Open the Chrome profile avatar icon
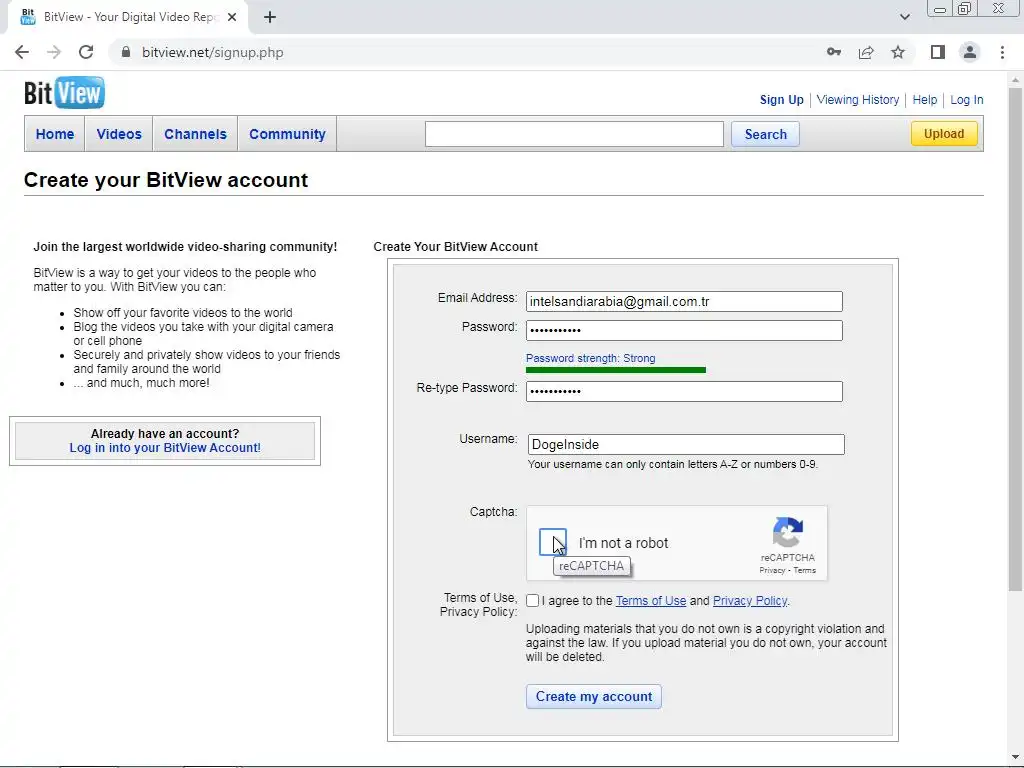The width and height of the screenshot is (1024, 768). pos(970,52)
